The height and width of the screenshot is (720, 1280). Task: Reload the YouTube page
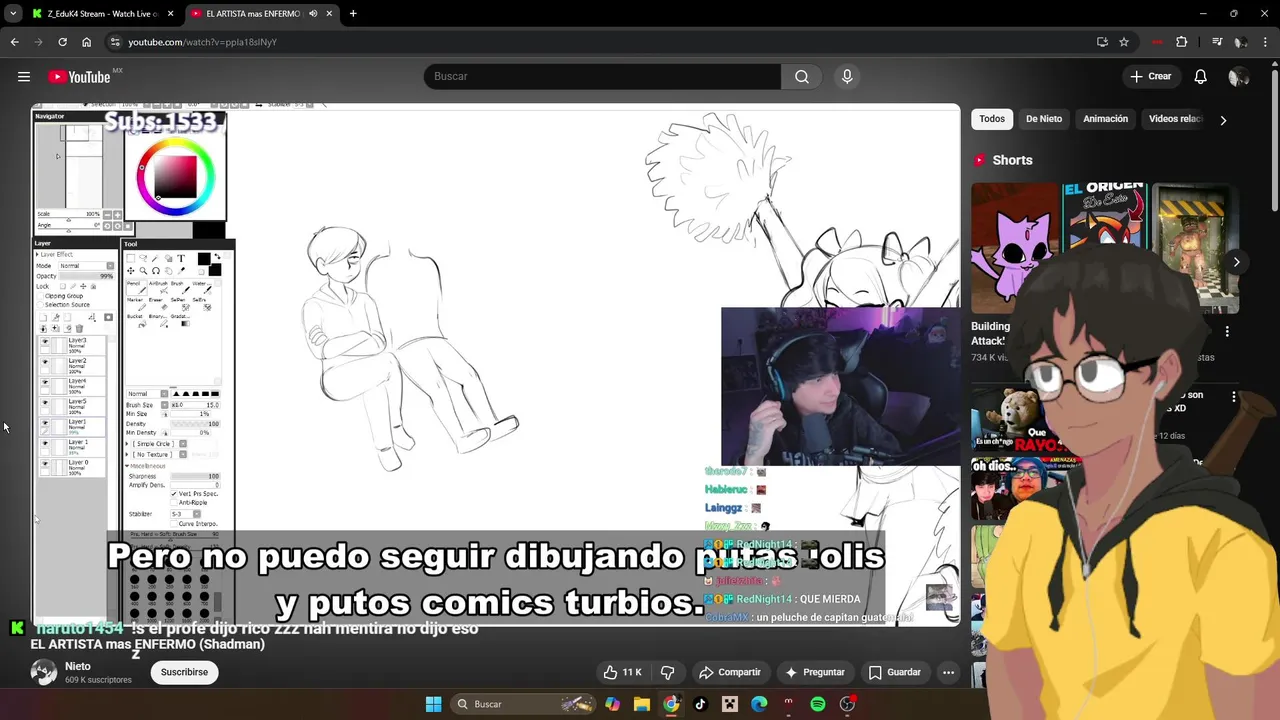point(62,42)
